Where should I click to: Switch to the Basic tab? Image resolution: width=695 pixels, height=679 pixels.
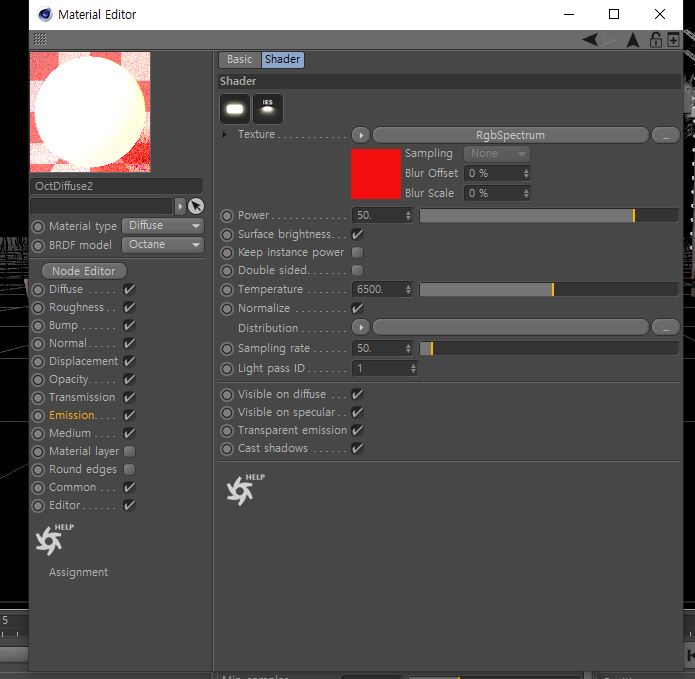pos(240,59)
